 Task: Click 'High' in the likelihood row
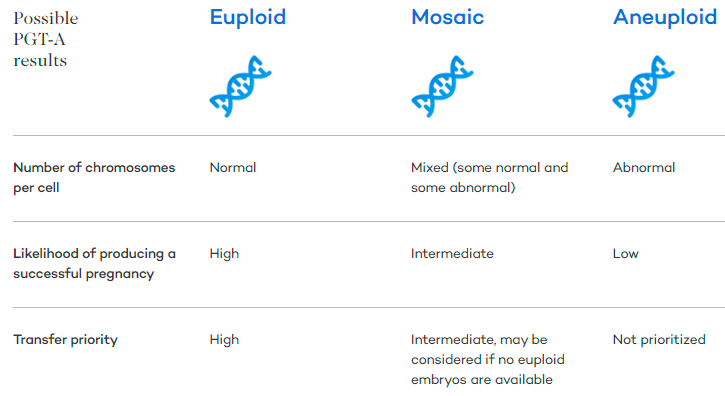coord(224,254)
